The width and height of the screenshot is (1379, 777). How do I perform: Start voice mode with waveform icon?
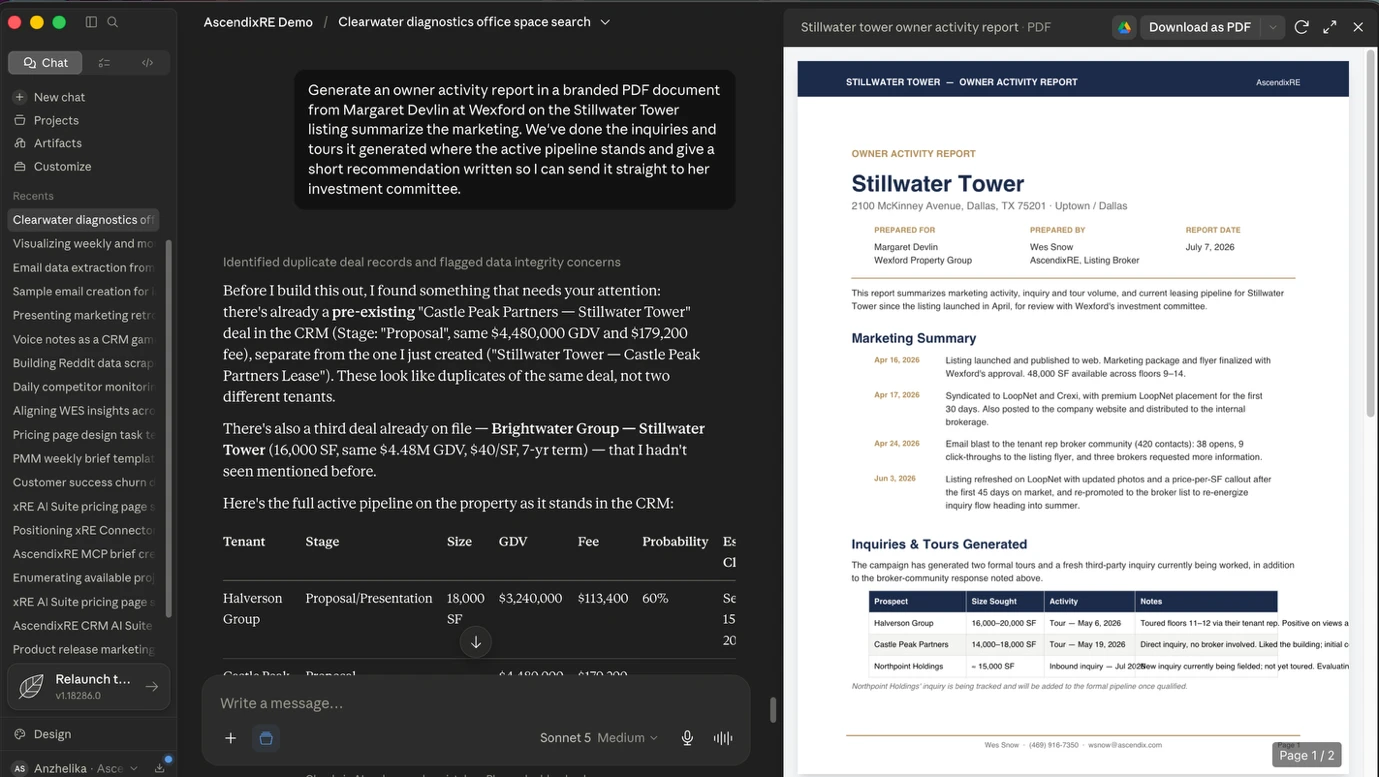click(723, 738)
